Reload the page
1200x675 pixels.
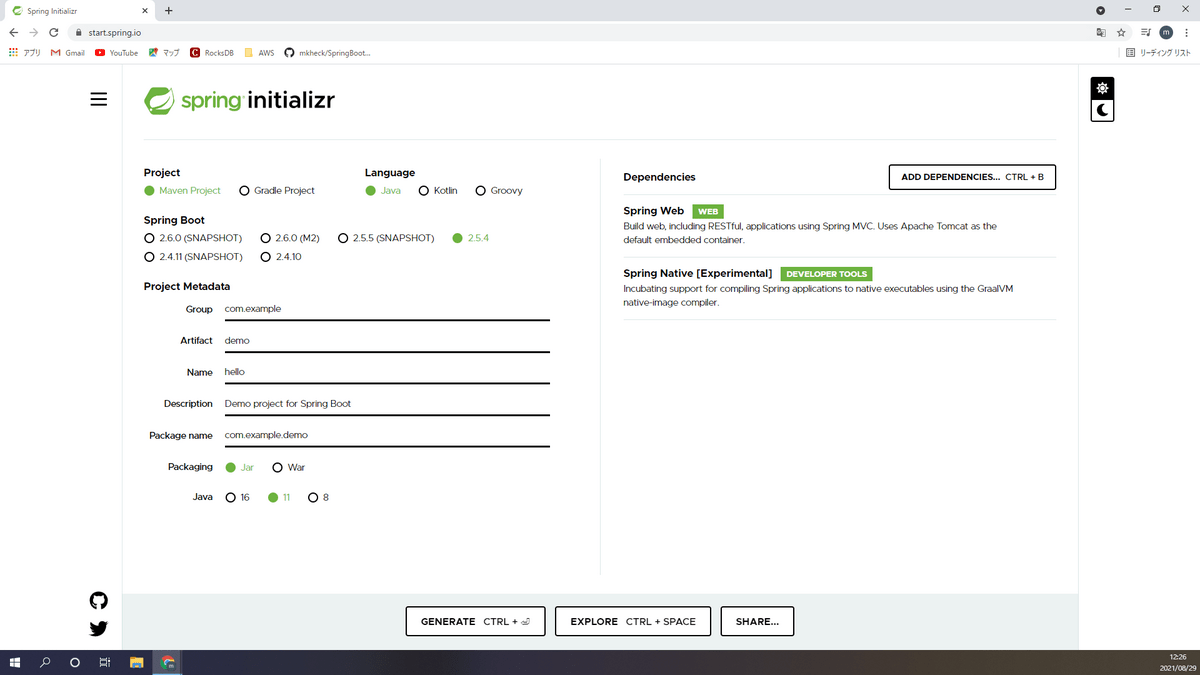[x=54, y=32]
